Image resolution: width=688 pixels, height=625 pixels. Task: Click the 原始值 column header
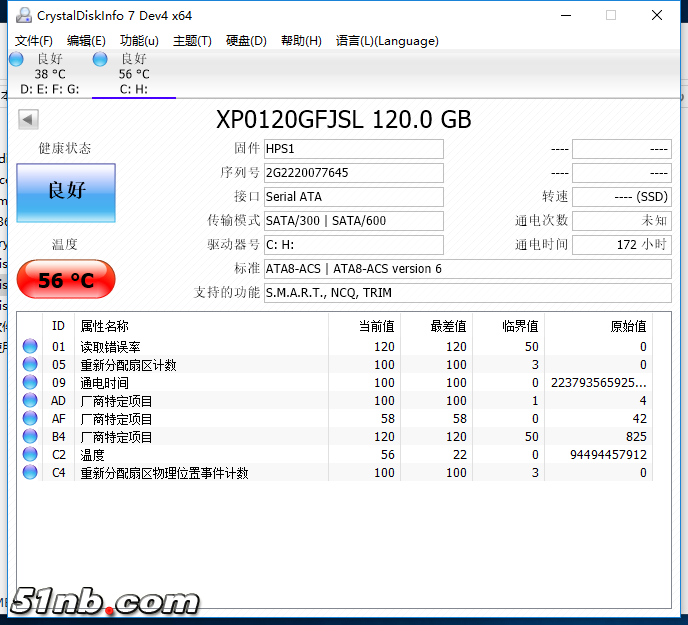click(x=628, y=326)
